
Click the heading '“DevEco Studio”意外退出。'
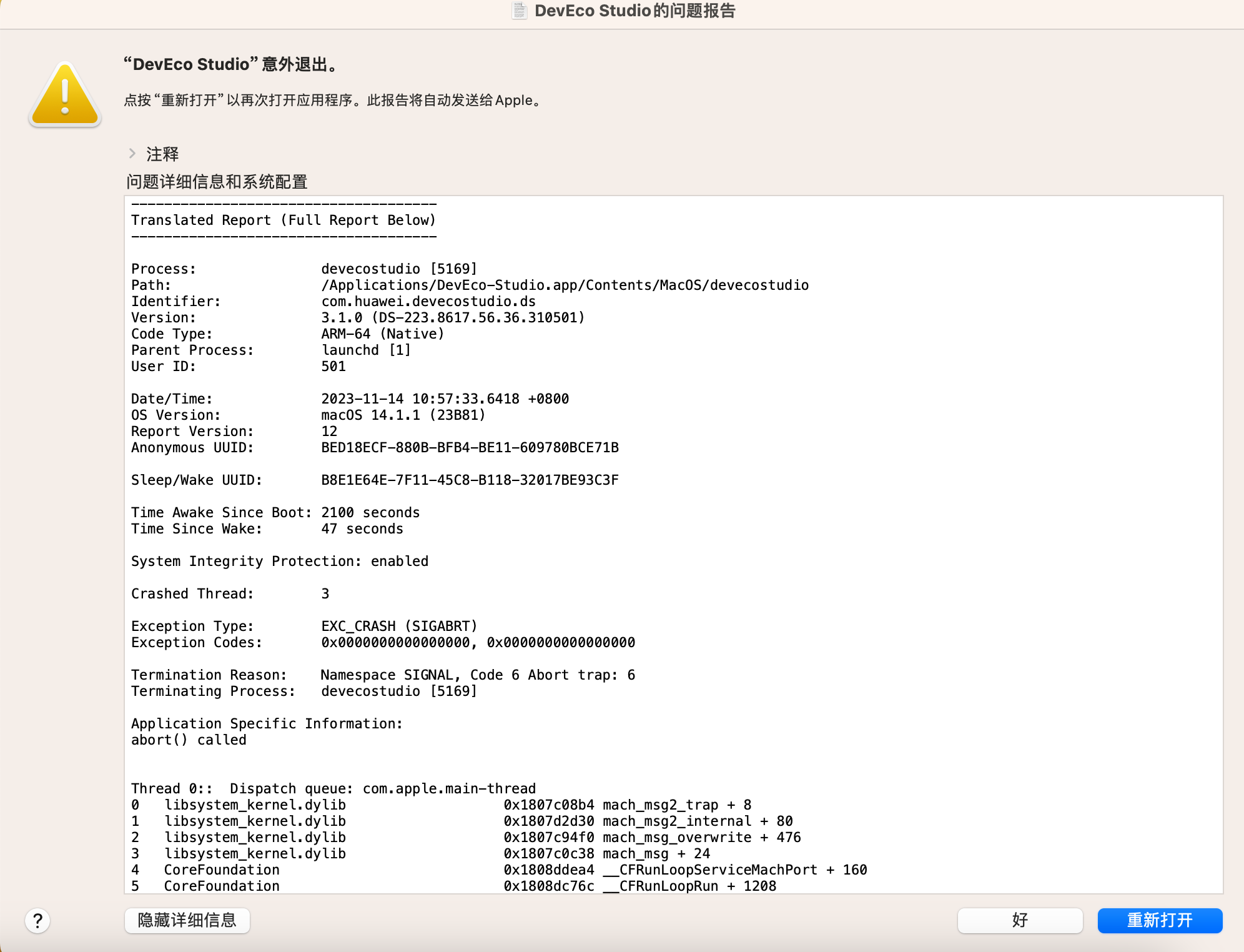[232, 64]
